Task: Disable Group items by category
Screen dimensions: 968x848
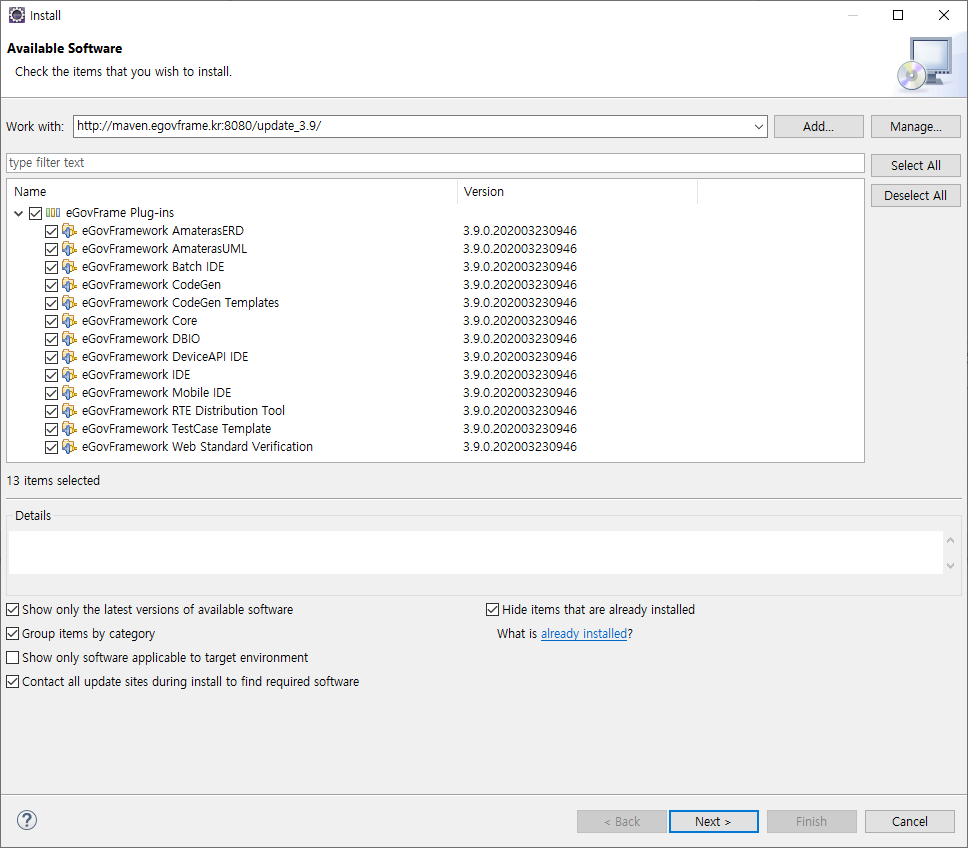Action: [x=13, y=634]
